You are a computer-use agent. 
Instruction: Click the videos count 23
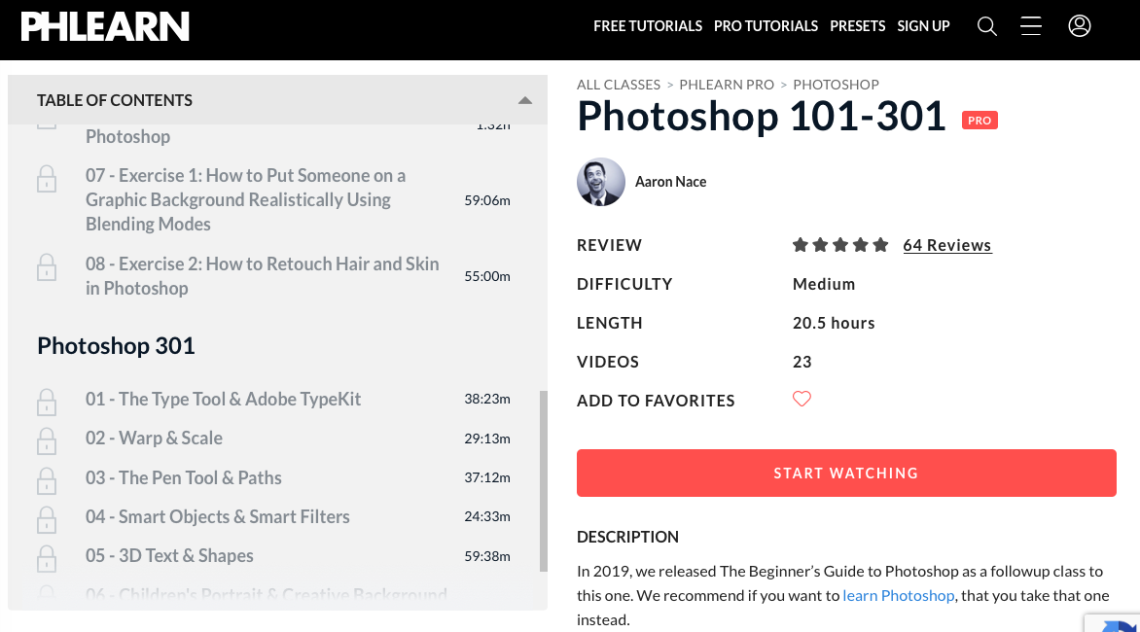(802, 362)
